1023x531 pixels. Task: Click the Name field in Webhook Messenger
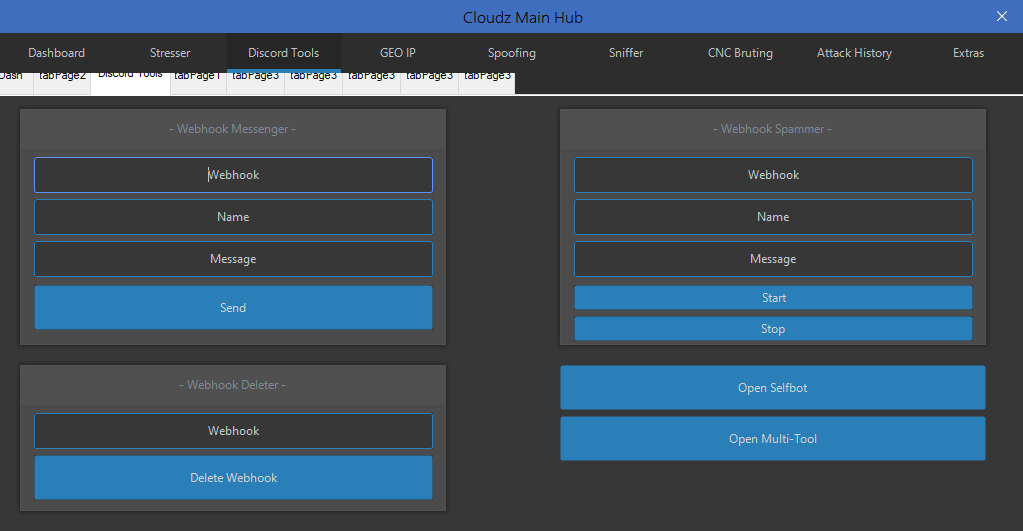pos(234,217)
